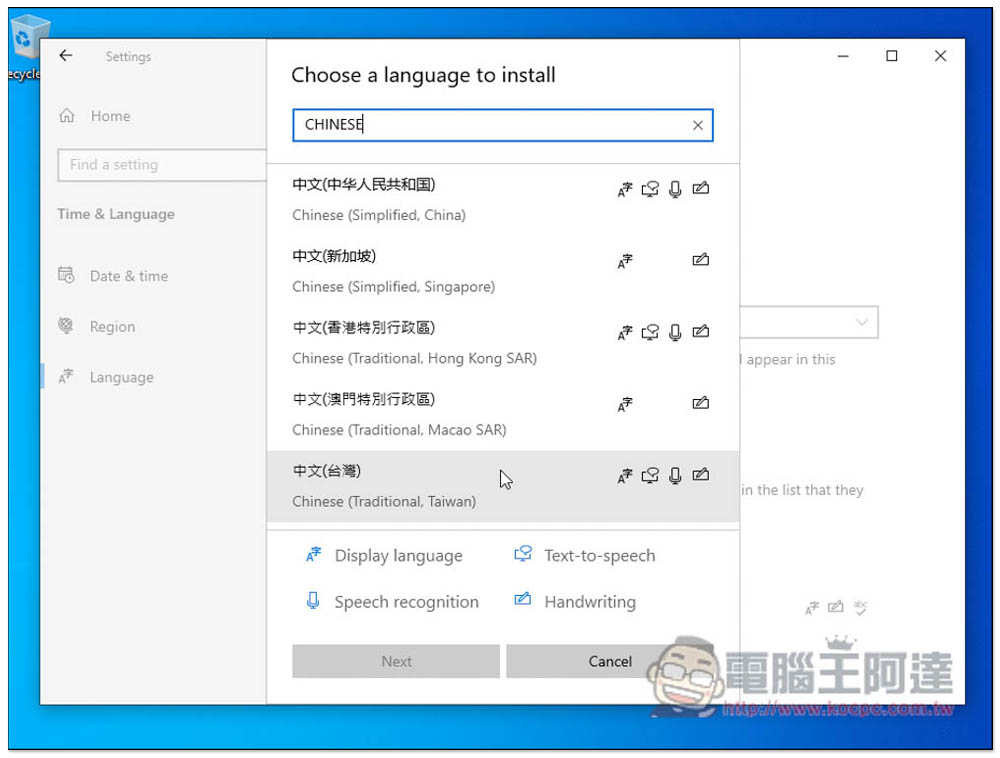Image resolution: width=1000 pixels, height=758 pixels.
Task: Click the text-to-speech icon on the Hong Kong row
Action: pos(650,332)
